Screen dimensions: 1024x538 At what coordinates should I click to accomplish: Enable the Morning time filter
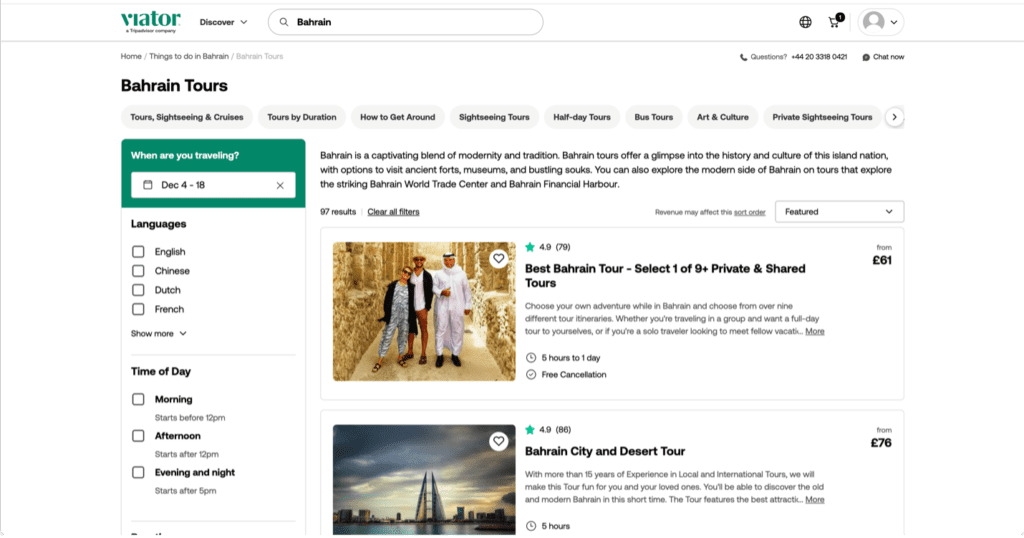tap(138, 400)
